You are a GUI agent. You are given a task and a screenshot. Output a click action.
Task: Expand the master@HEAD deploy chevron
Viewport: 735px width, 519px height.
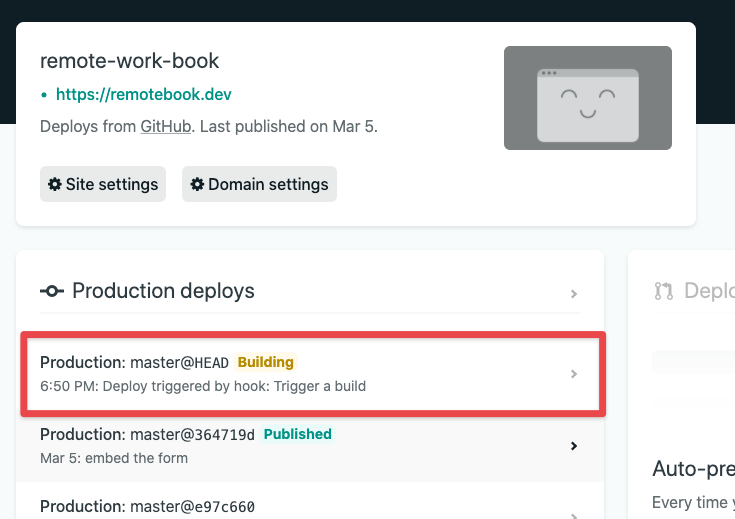click(574, 374)
